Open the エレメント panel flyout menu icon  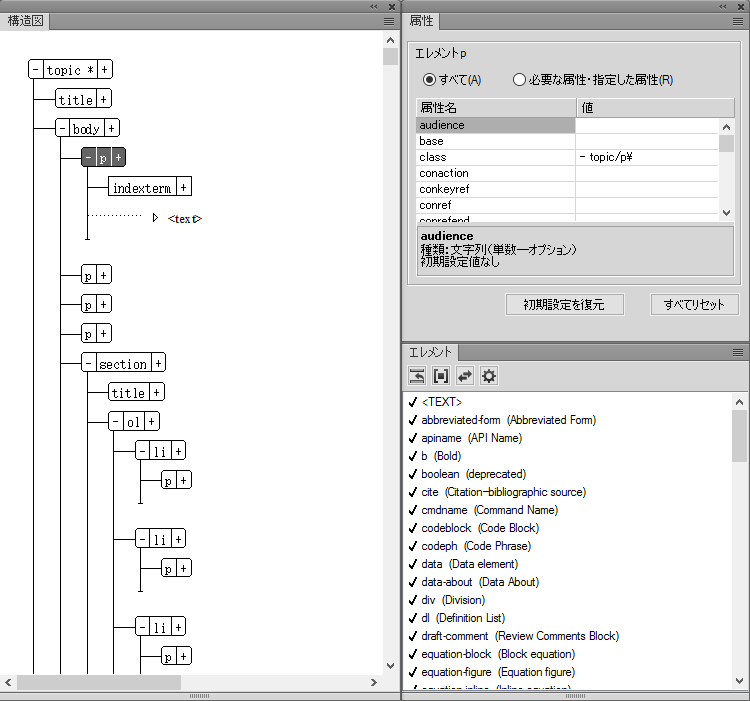(738, 352)
